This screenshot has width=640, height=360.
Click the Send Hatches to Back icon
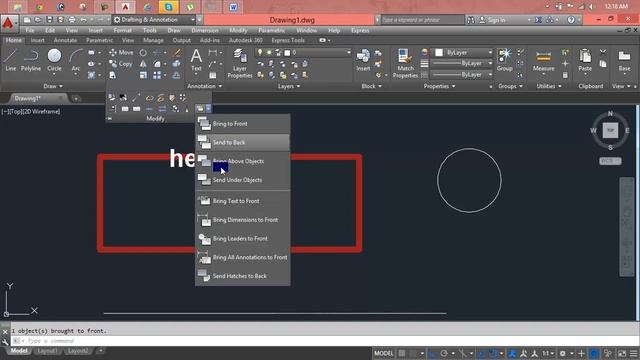[204, 276]
